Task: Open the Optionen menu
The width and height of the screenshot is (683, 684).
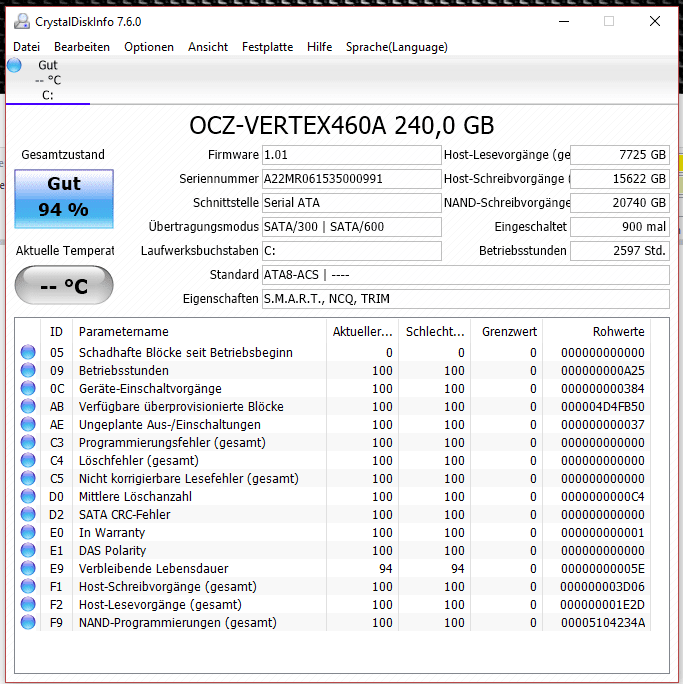Action: pos(149,47)
